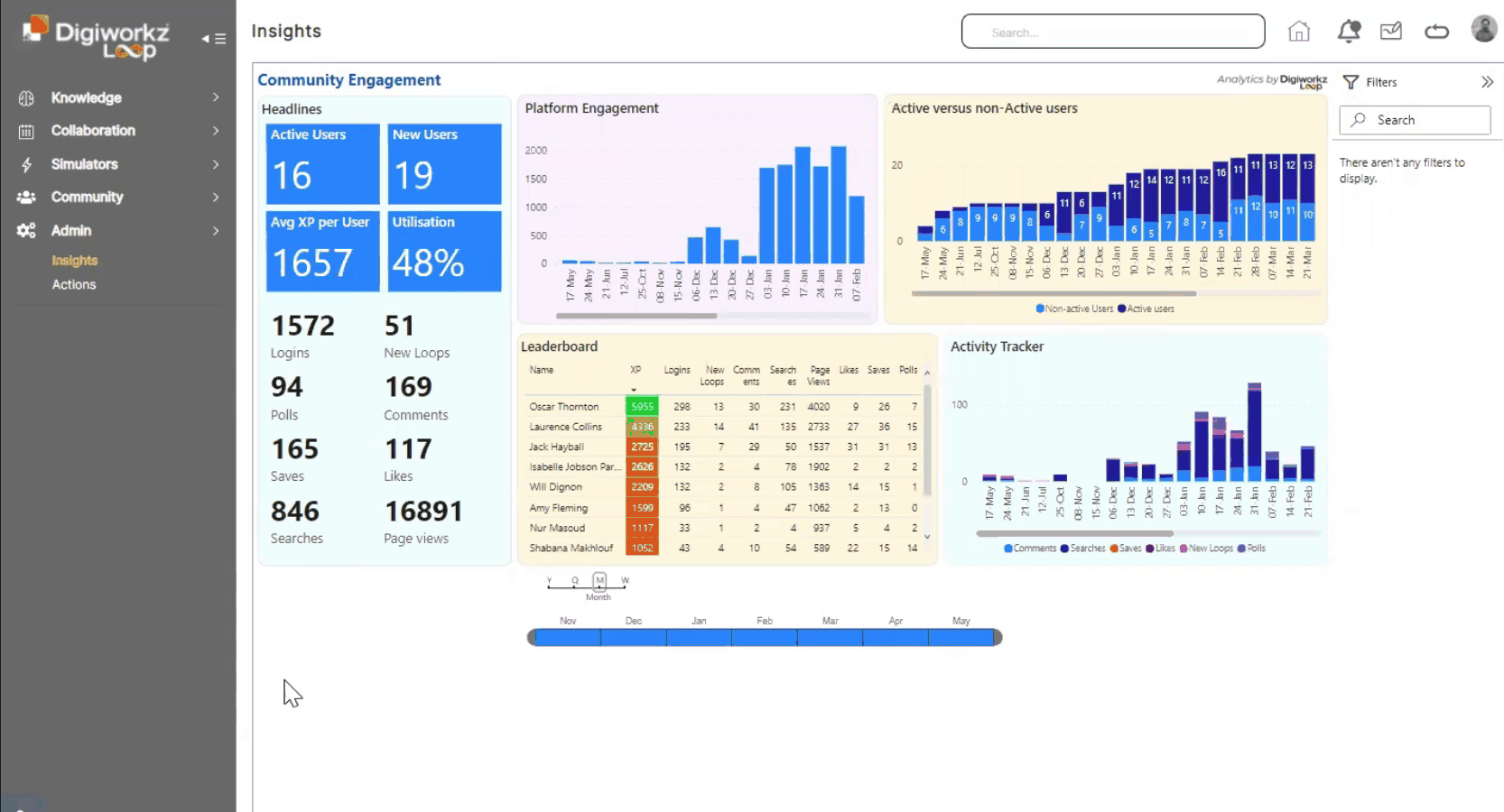Expand the Collaboration menu chevron
The height and width of the screenshot is (812, 1504).
pos(216,131)
